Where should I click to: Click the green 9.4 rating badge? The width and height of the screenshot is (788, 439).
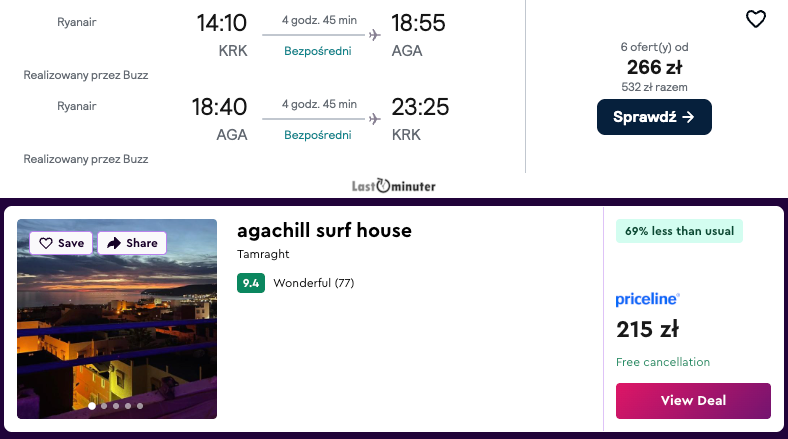click(251, 283)
